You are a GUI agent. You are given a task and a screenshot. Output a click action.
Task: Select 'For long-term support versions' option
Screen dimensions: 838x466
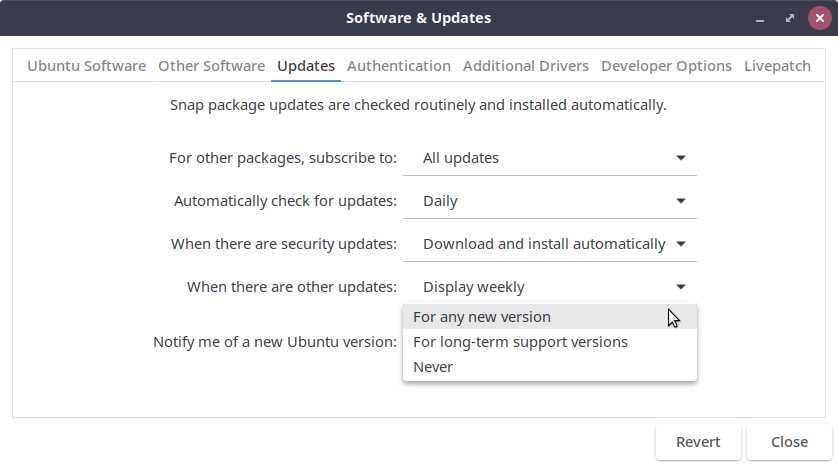(x=520, y=342)
